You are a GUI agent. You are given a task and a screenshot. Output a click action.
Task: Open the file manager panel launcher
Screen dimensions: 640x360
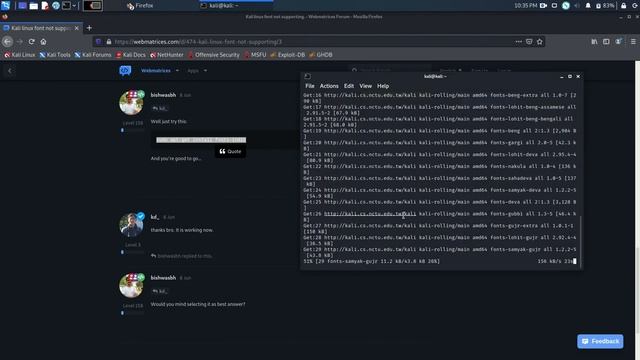click(34, 6)
